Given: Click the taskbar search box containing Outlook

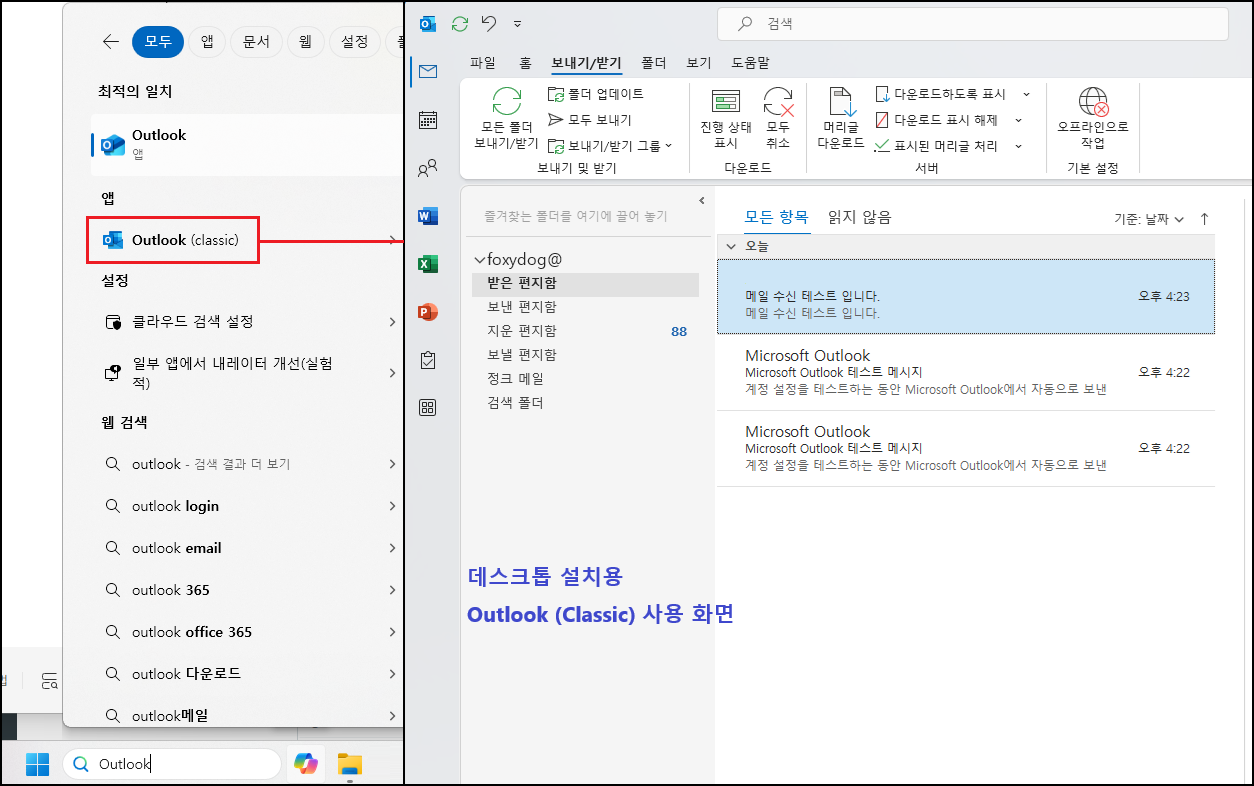Looking at the screenshot, I should (x=172, y=764).
